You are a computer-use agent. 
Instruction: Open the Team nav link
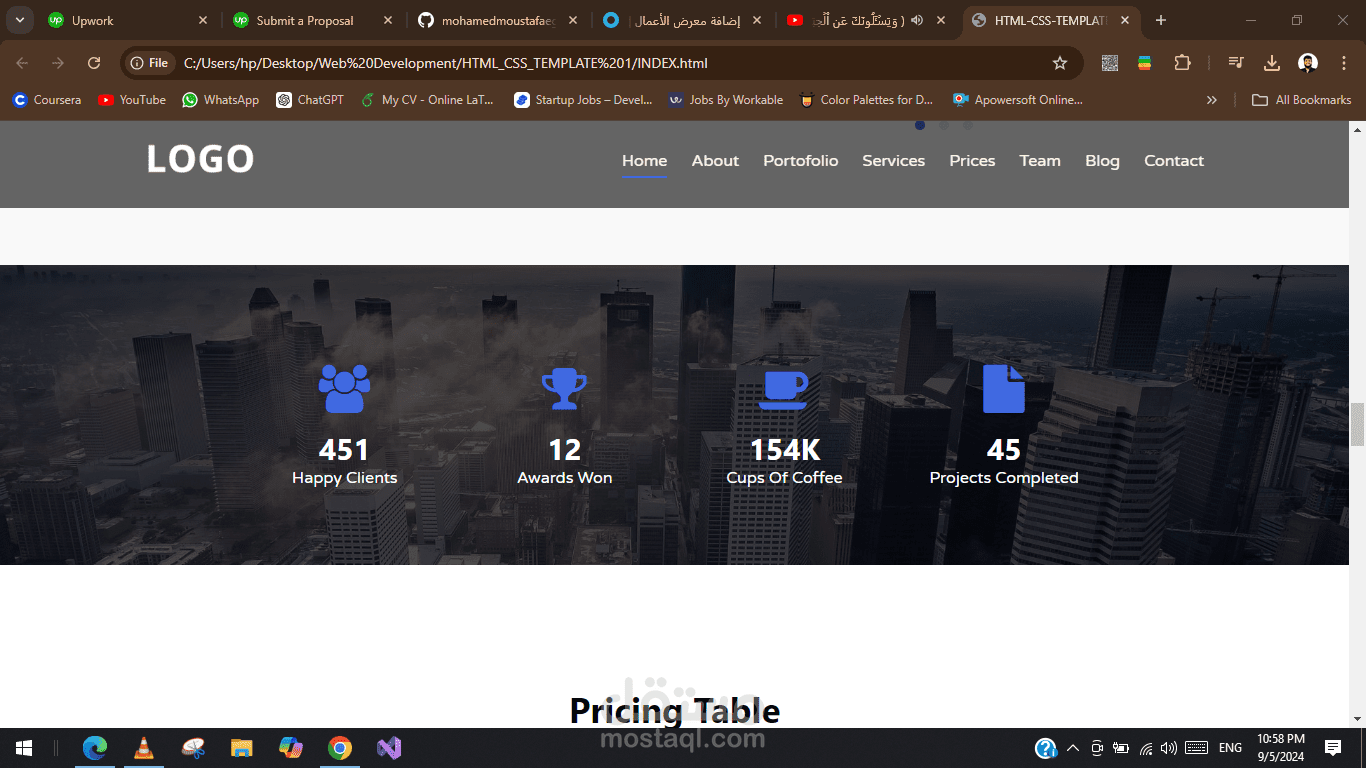coord(1040,161)
